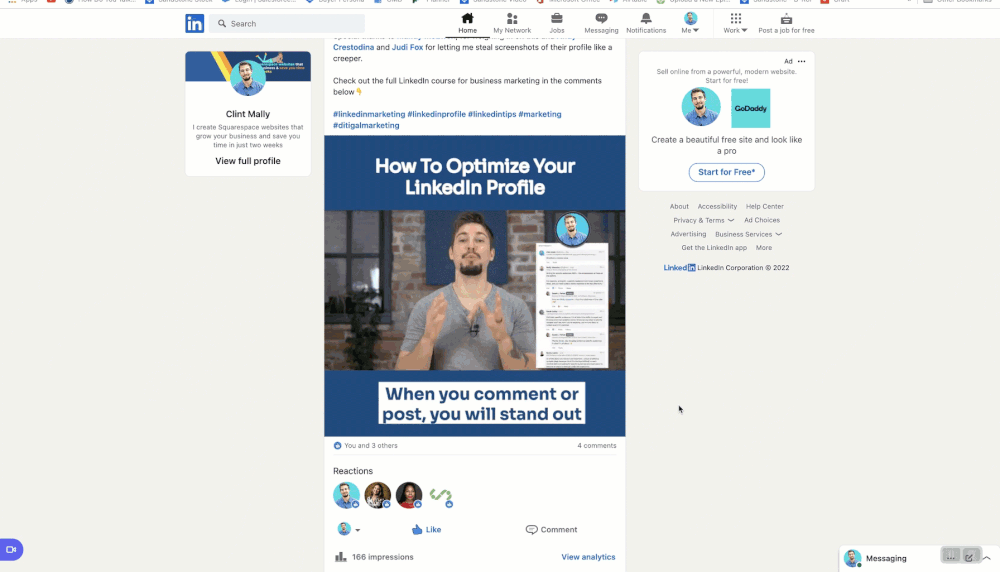
Task: Click first reaction avatar of Clint
Action: [346, 495]
